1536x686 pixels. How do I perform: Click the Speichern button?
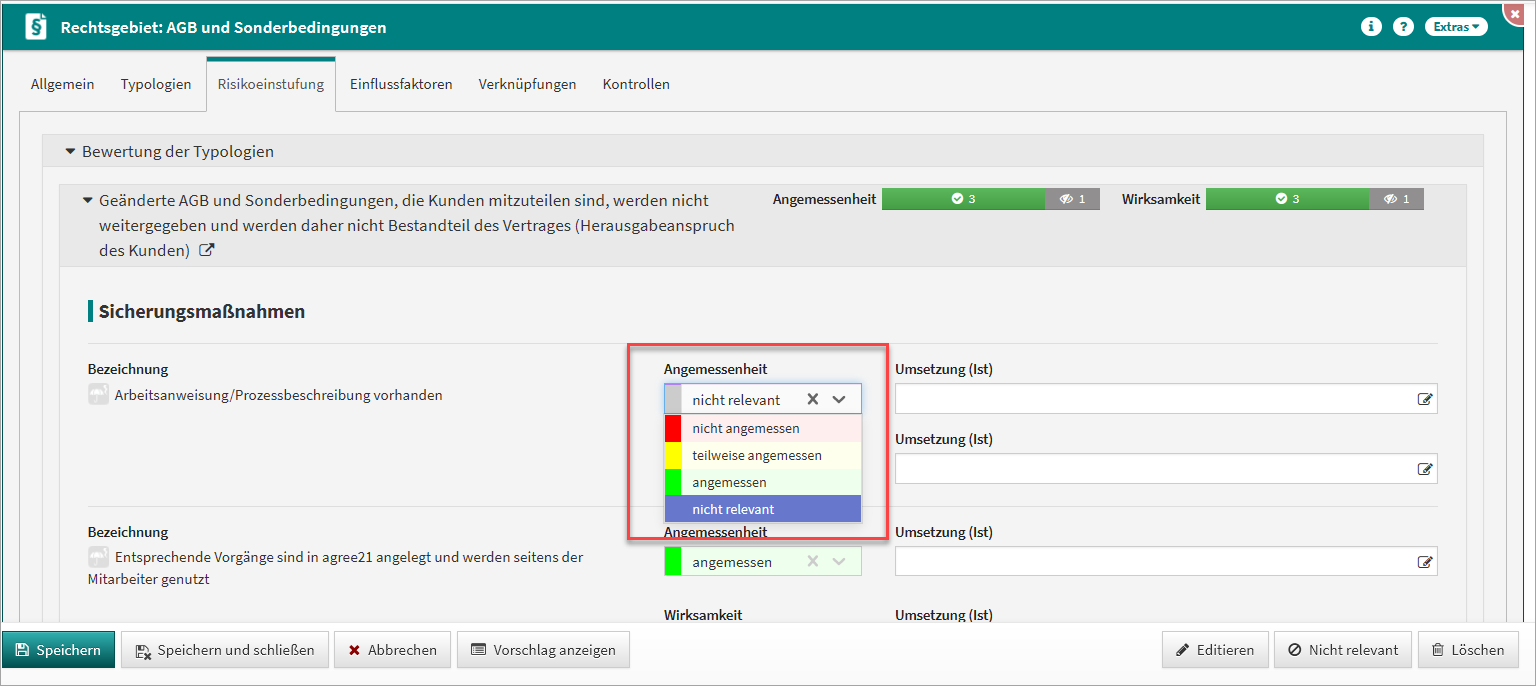click(x=59, y=650)
